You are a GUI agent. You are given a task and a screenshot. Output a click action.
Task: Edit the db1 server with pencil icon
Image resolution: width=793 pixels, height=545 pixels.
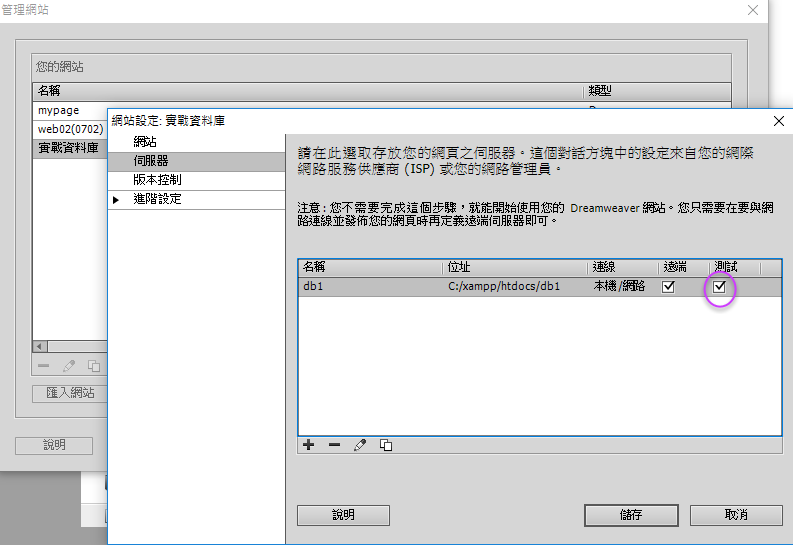coord(360,445)
